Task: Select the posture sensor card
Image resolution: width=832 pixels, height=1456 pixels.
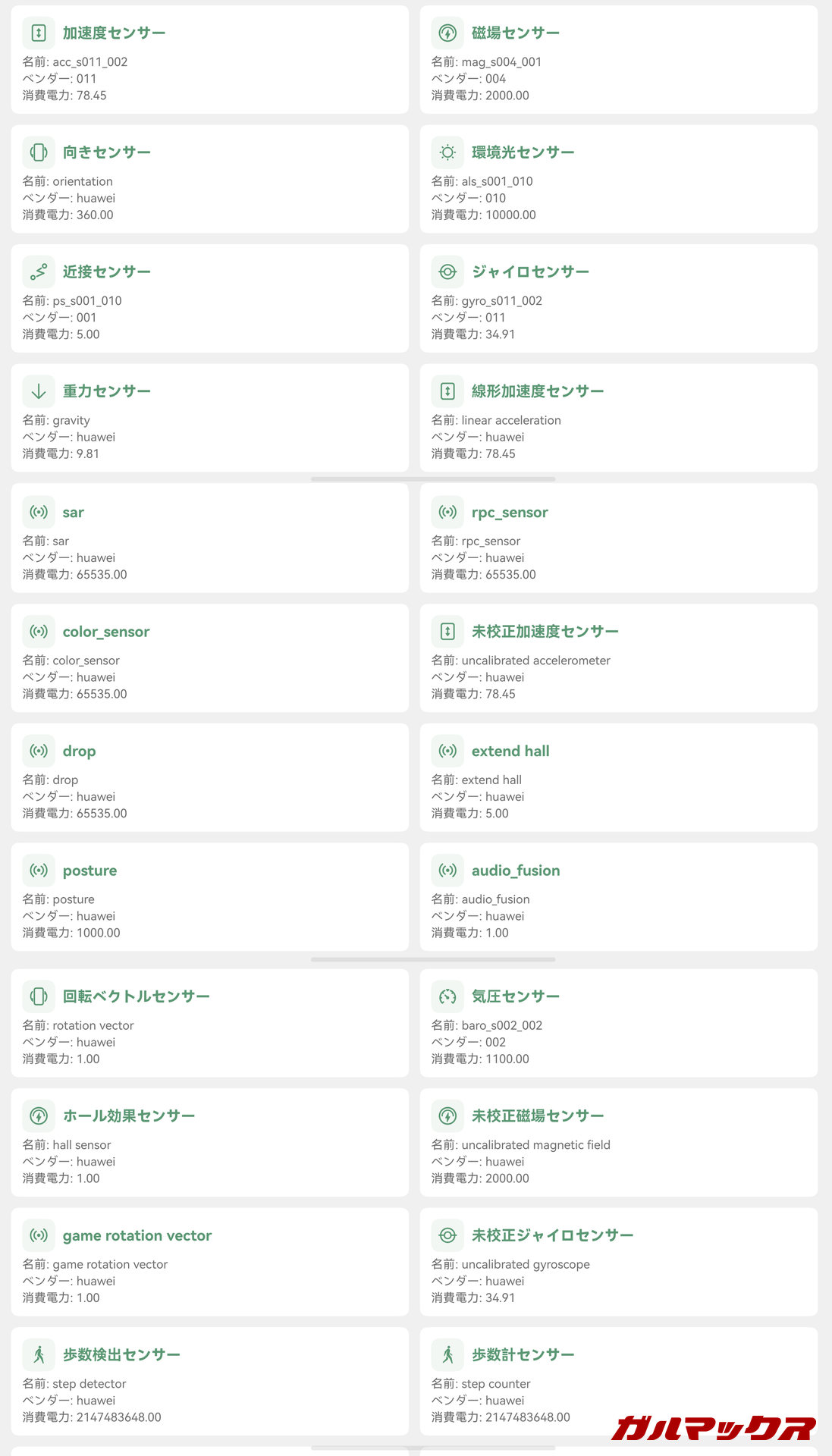Action: [210, 897]
